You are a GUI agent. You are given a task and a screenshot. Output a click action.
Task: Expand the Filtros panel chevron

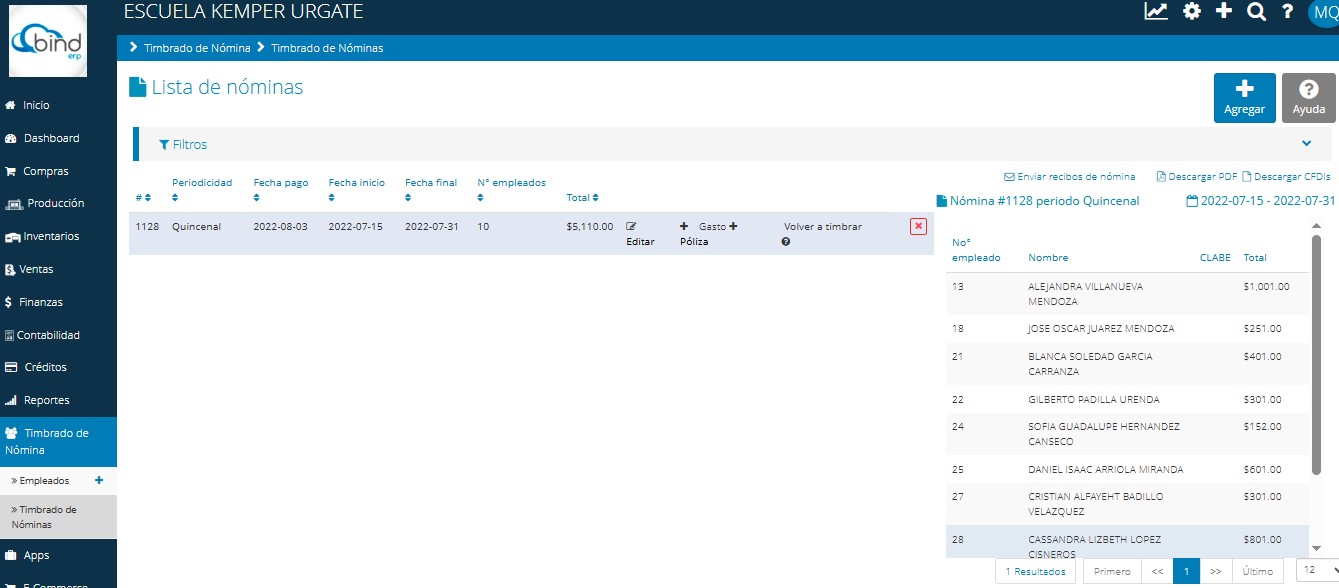[x=1307, y=144]
